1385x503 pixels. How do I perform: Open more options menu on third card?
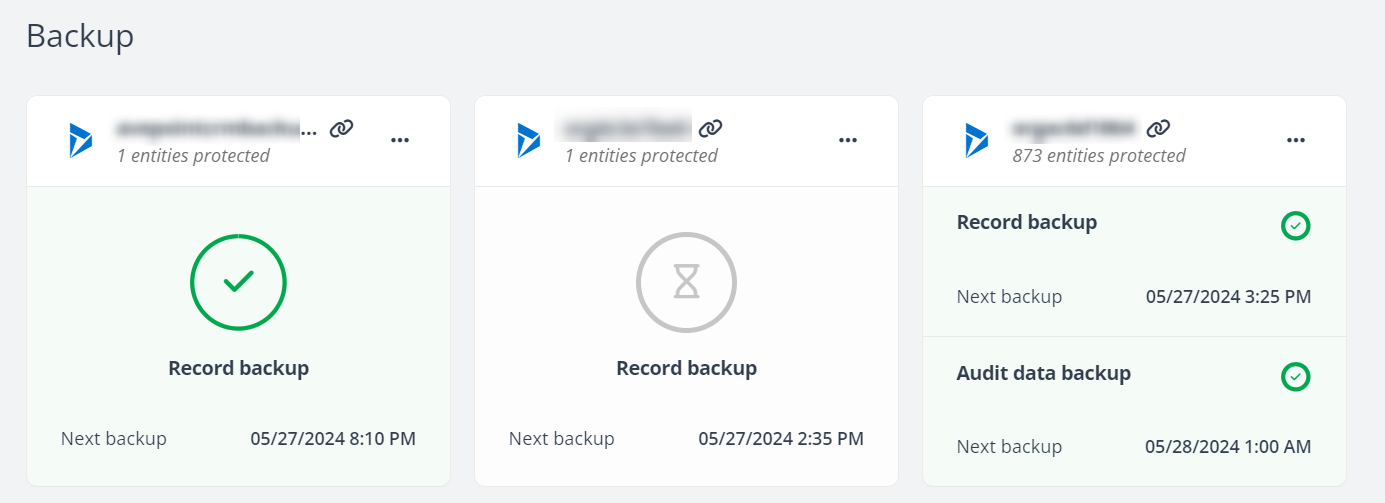pyautogui.click(x=1296, y=141)
